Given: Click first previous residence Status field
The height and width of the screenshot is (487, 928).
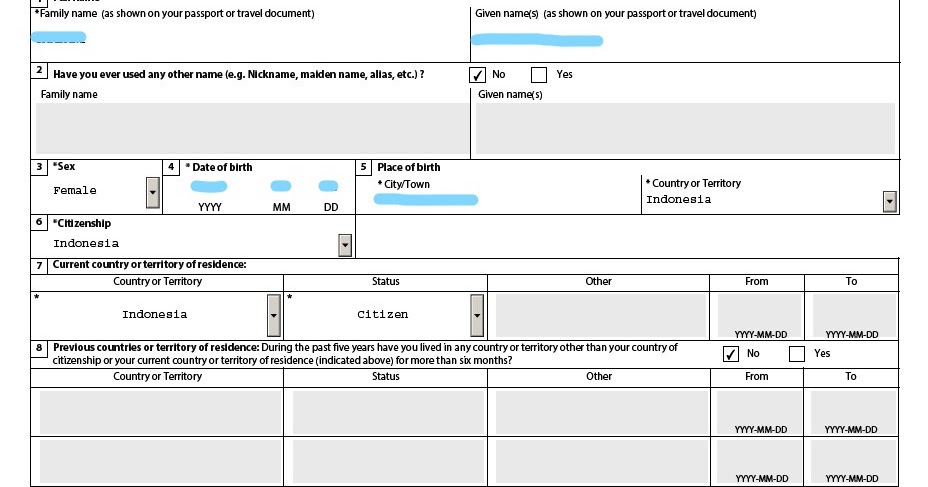Looking at the screenshot, I should (x=388, y=412).
